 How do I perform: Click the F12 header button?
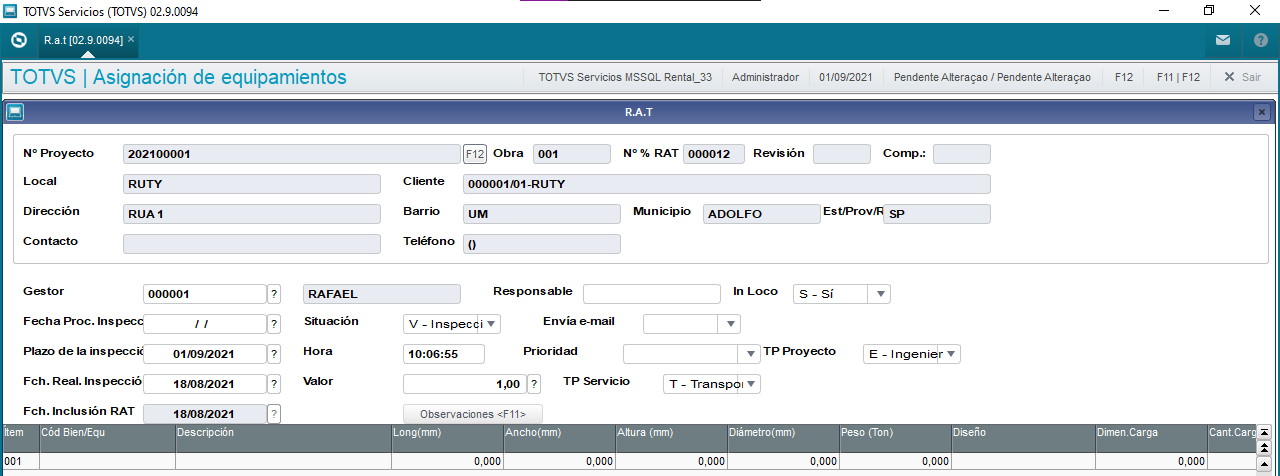pos(1124,77)
